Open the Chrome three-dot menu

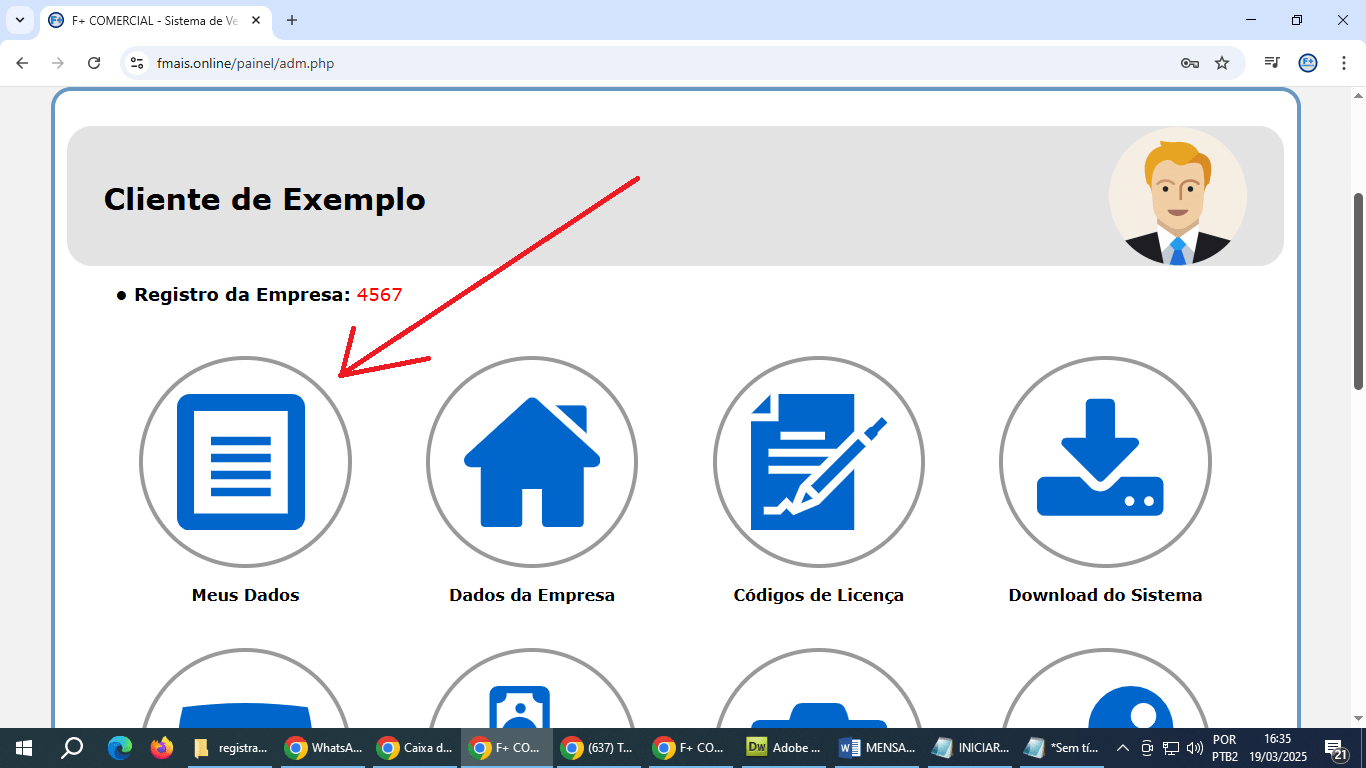(x=1344, y=63)
